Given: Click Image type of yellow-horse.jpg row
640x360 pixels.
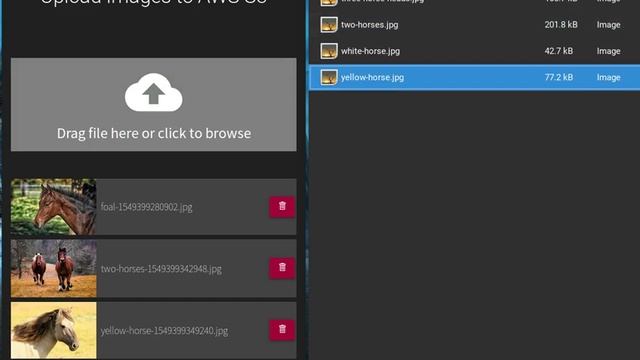Looking at the screenshot, I should coord(608,78).
